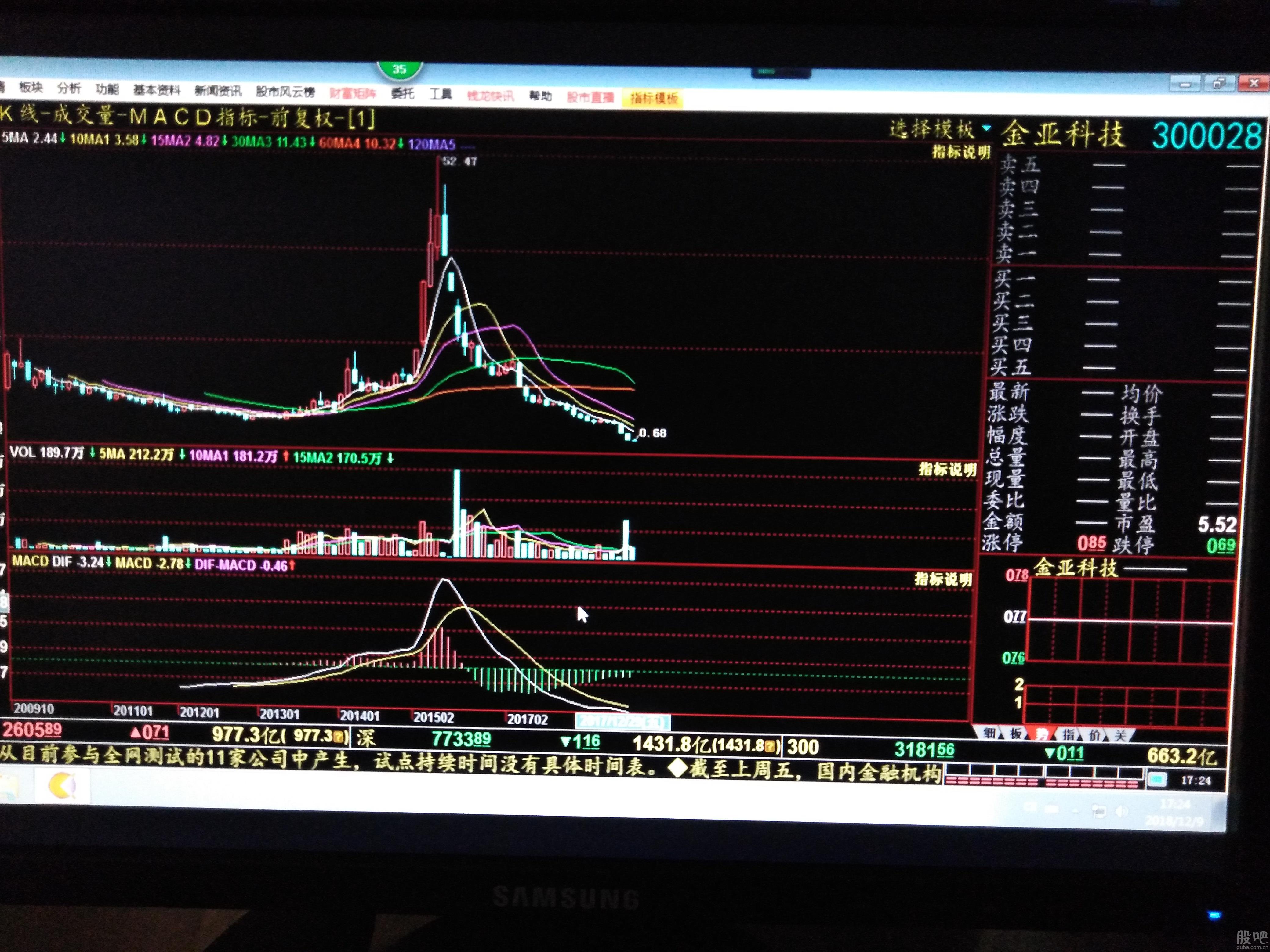Click the 市盈 5.52 value
Image resolution: width=1270 pixels, height=952 pixels.
(1217, 525)
